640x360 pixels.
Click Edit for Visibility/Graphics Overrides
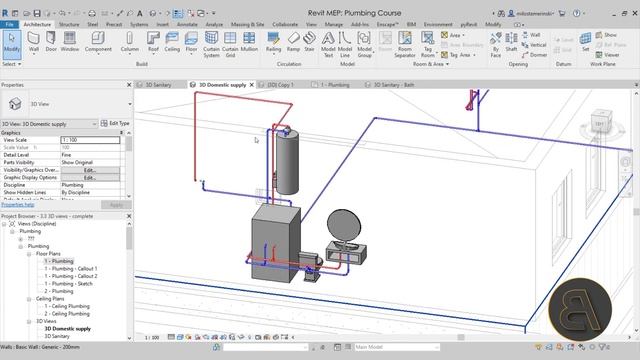point(90,170)
